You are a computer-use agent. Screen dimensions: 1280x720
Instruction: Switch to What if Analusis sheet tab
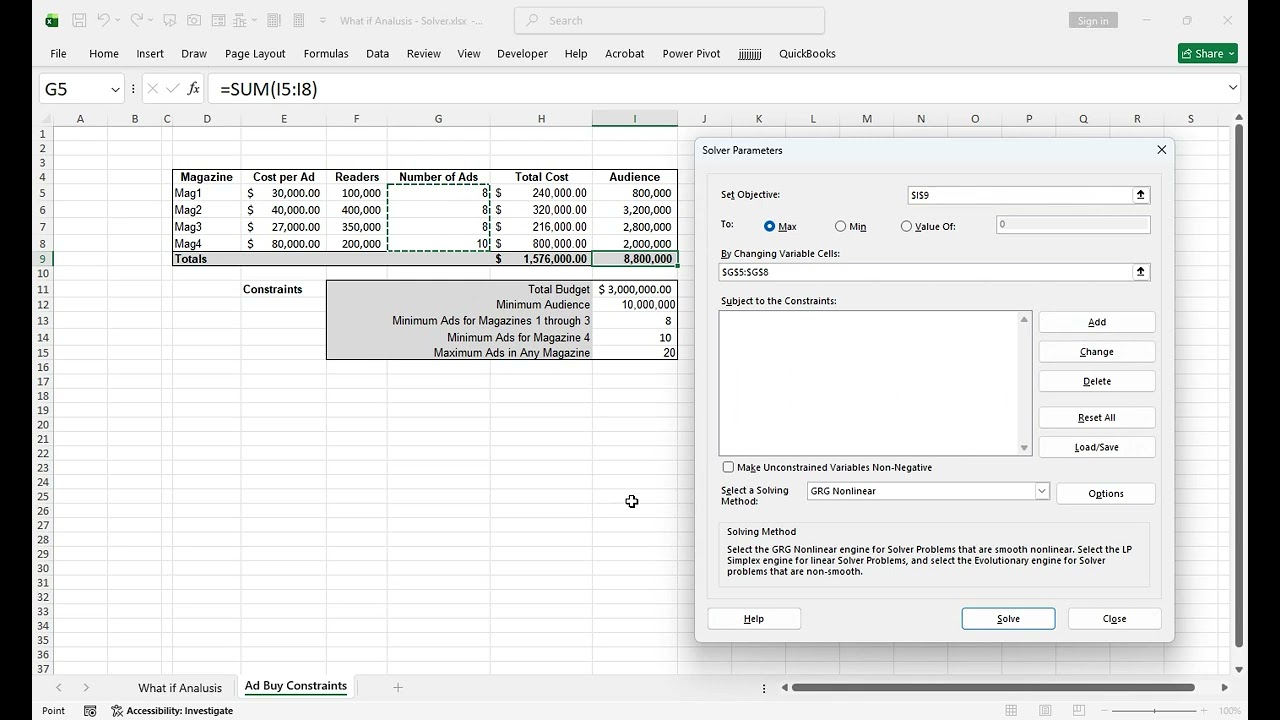(180, 688)
